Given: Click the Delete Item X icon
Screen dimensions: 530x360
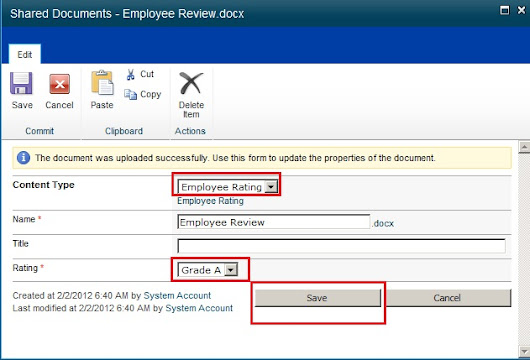Looking at the screenshot, I should pos(191,83).
